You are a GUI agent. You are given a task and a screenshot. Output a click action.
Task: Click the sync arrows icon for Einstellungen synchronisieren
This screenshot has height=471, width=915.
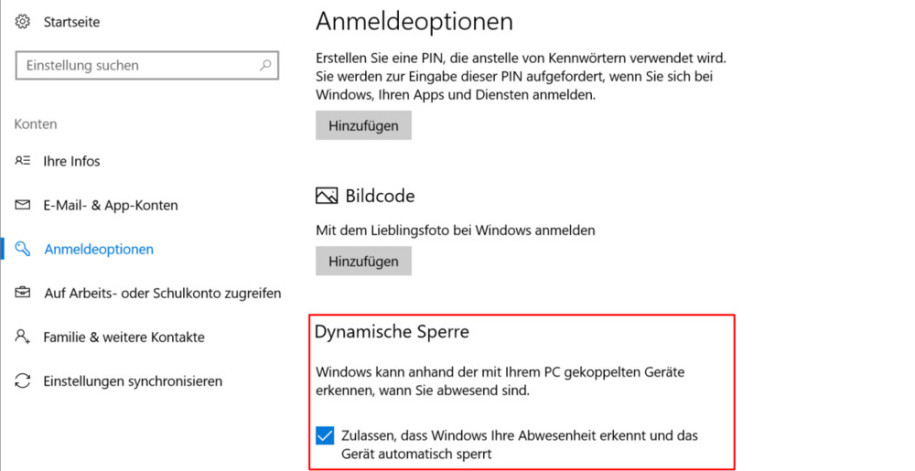click(22, 381)
